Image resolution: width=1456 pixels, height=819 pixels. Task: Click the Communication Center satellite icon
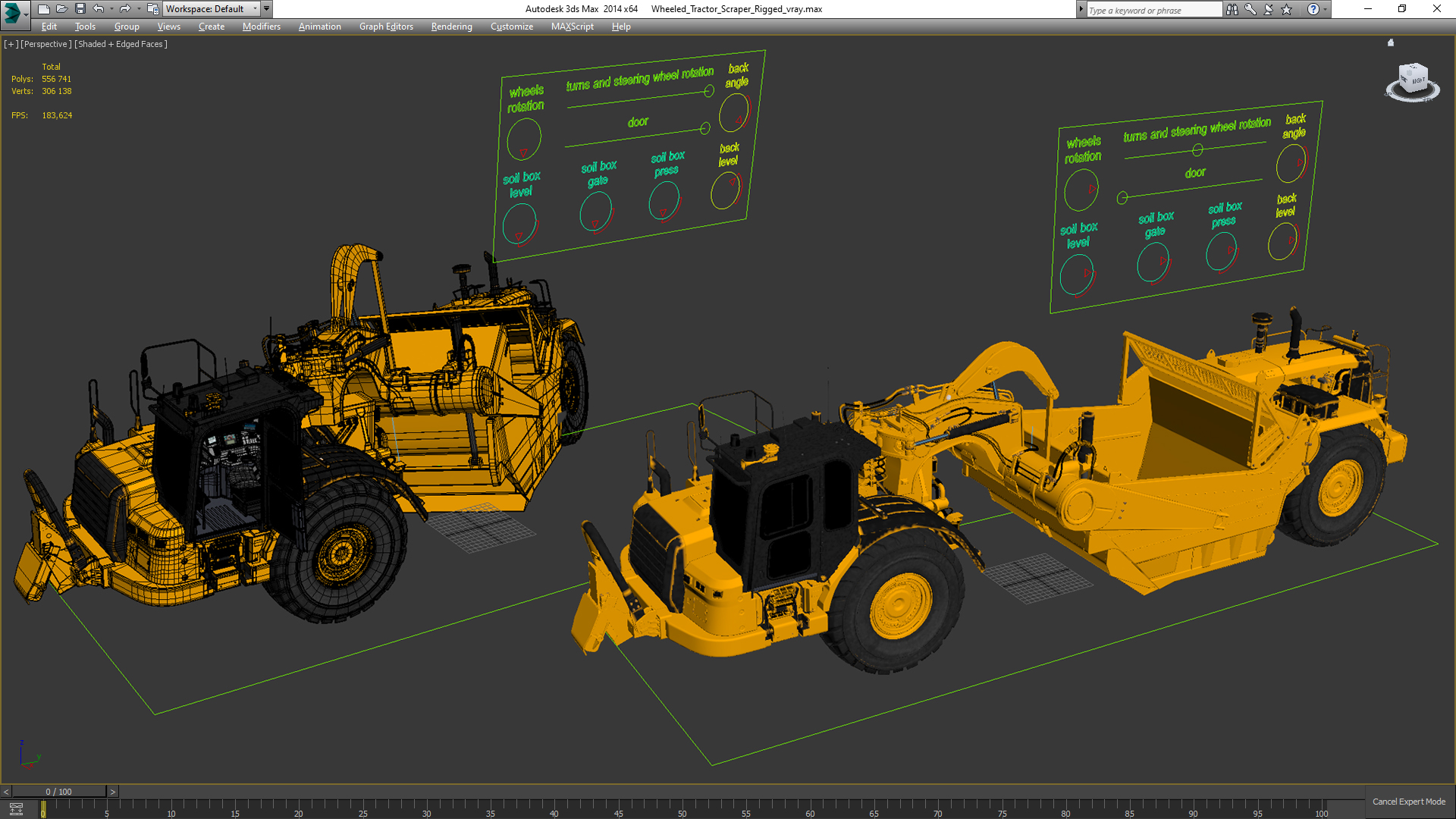tap(1269, 9)
